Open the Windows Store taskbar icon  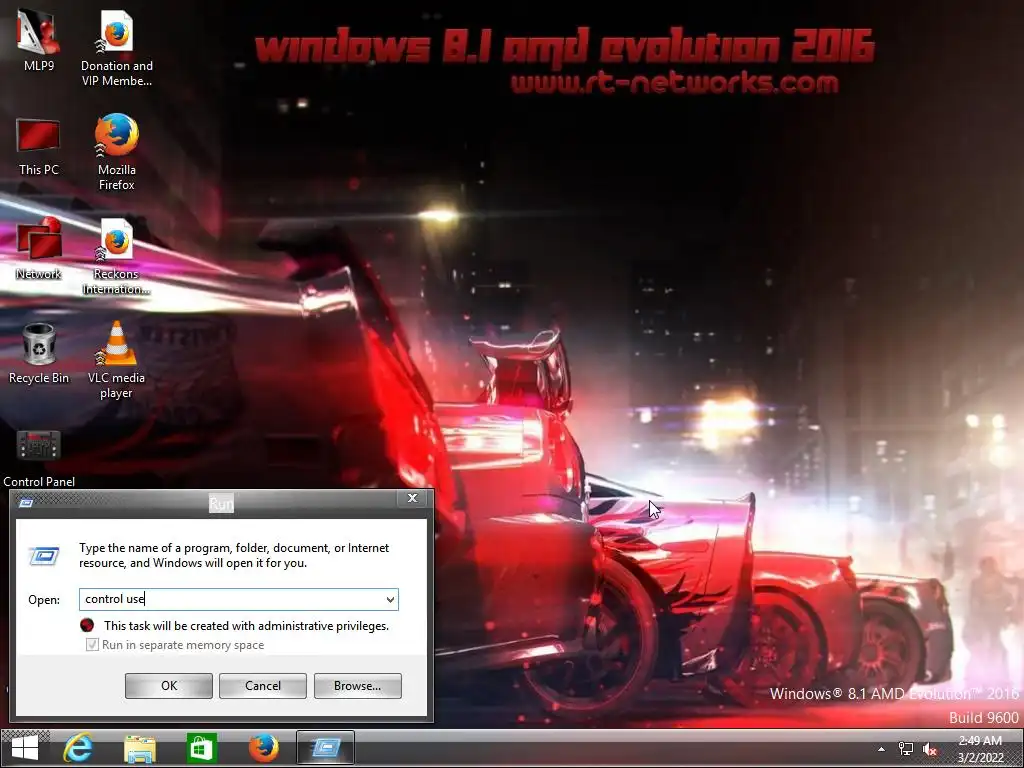coord(201,748)
